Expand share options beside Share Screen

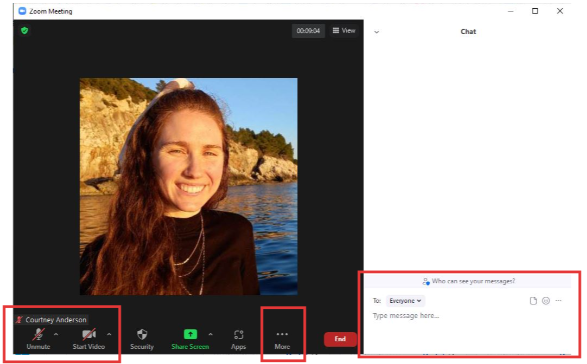[210, 334]
